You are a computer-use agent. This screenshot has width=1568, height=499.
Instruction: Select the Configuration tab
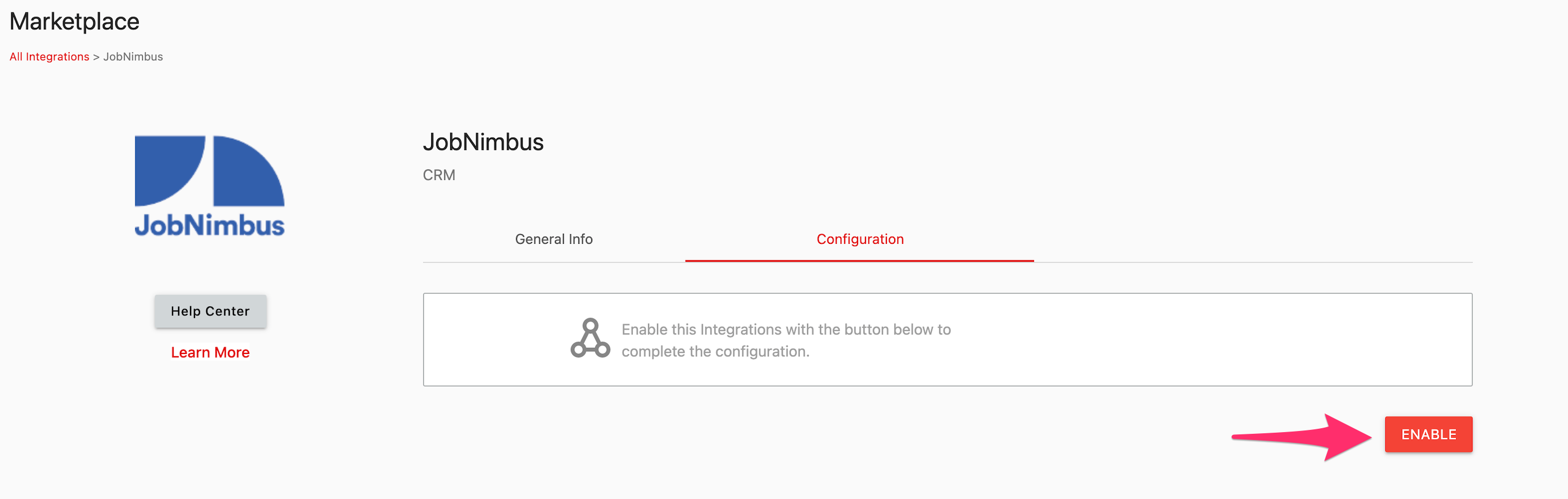pos(859,239)
